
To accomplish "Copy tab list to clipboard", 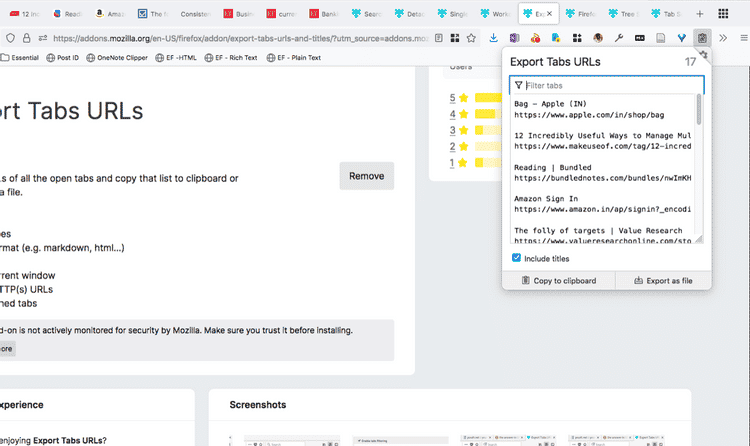I will [558, 280].
